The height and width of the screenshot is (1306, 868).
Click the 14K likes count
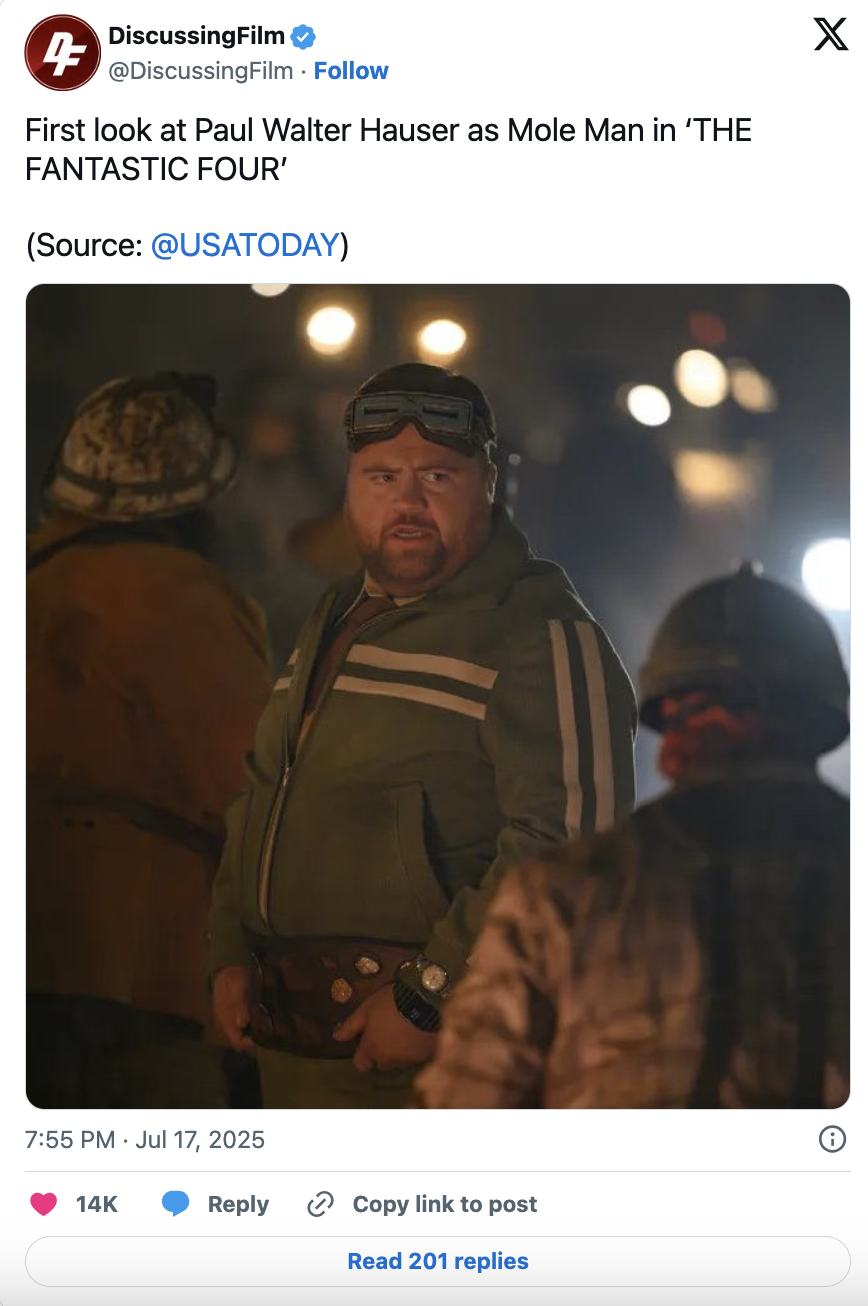[x=97, y=1204]
